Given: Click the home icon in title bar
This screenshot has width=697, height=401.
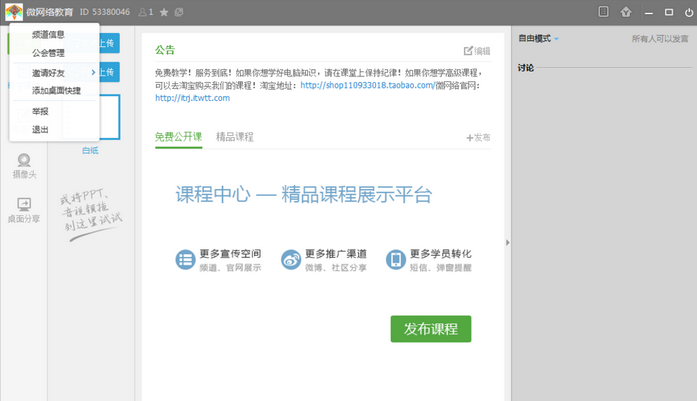Looking at the screenshot, I should [626, 12].
